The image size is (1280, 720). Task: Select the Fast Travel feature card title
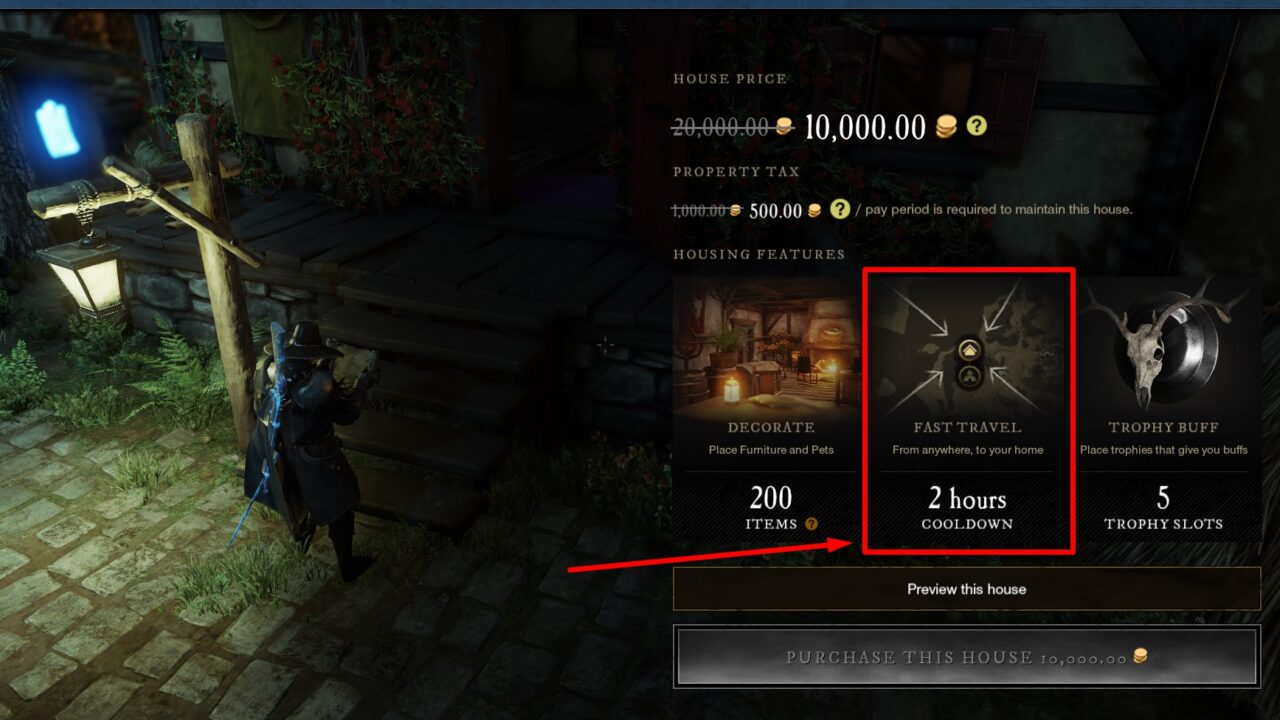[967, 428]
